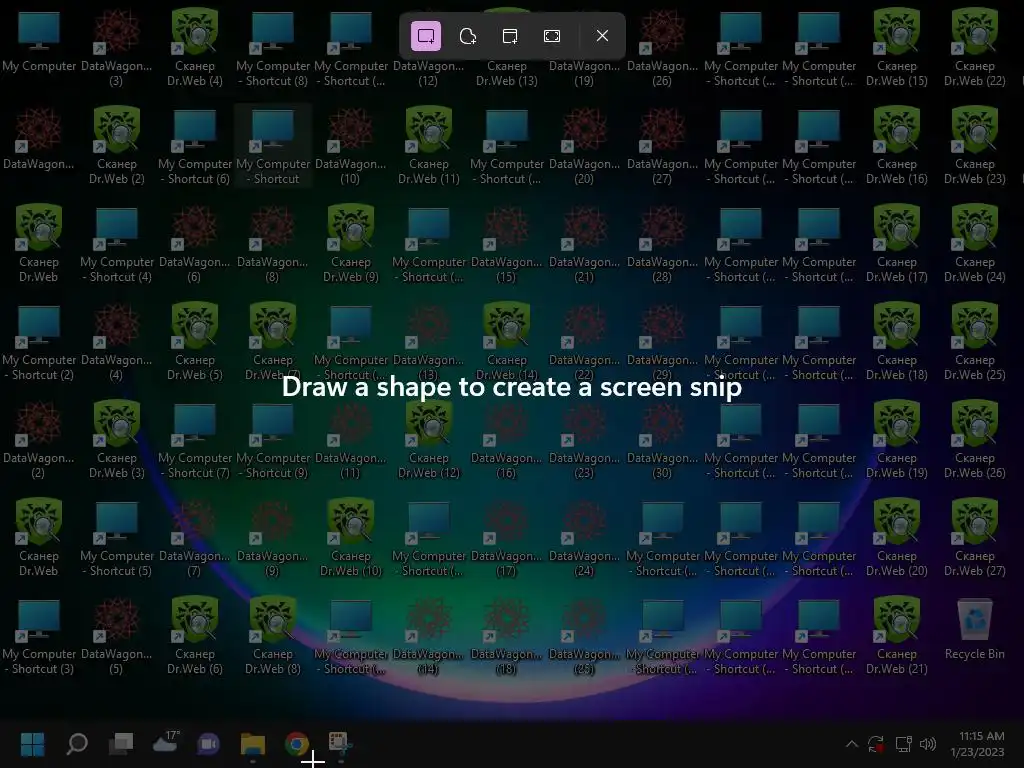The height and width of the screenshot is (768, 1024).
Task: Select Сканер Dr.Web (21) shortcut
Action: tap(897, 636)
